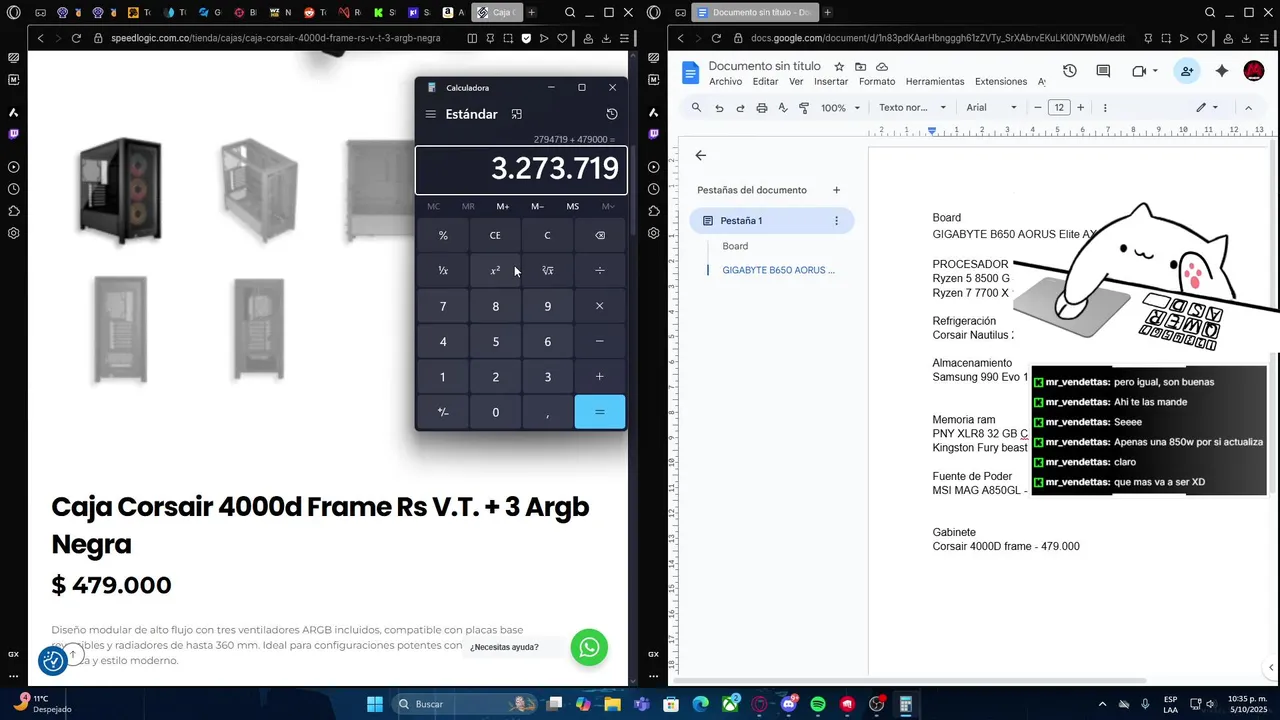Click the print icon in Docs
The width and height of the screenshot is (1280, 720).
pos(762,108)
